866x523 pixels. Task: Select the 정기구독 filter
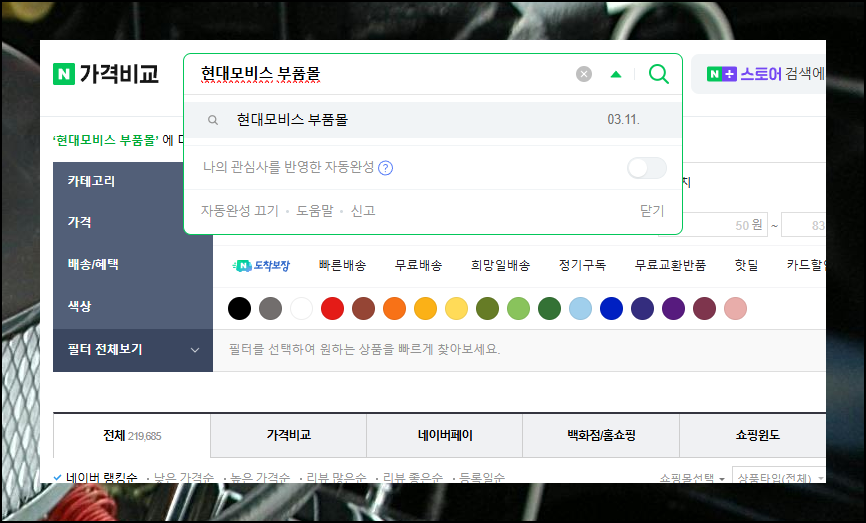pos(582,266)
